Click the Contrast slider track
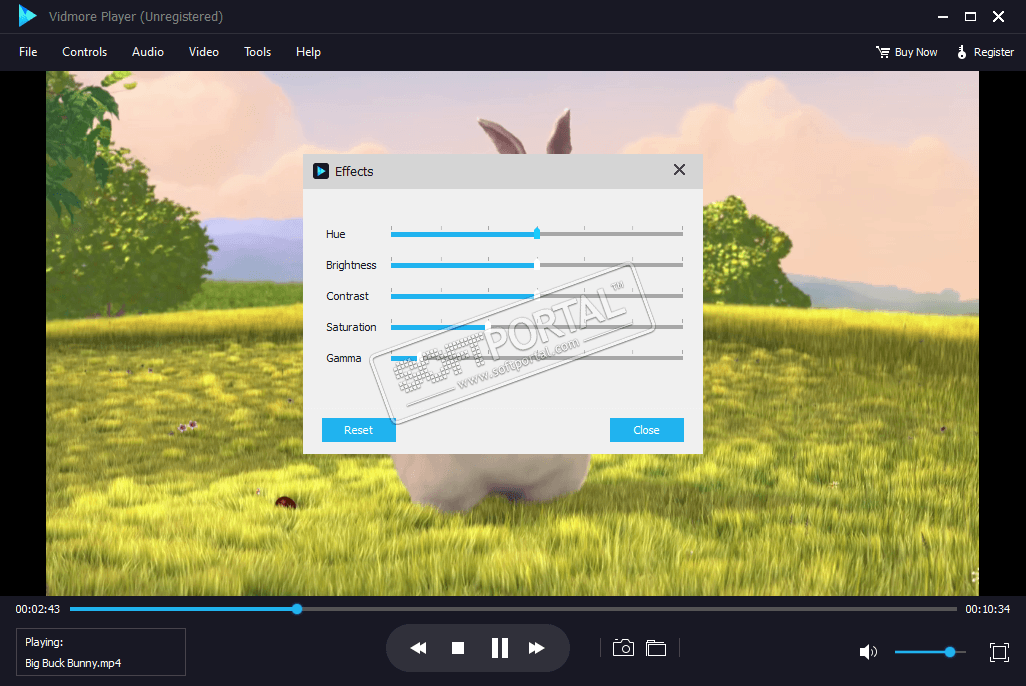The height and width of the screenshot is (686, 1026). pyautogui.click(x=537, y=296)
